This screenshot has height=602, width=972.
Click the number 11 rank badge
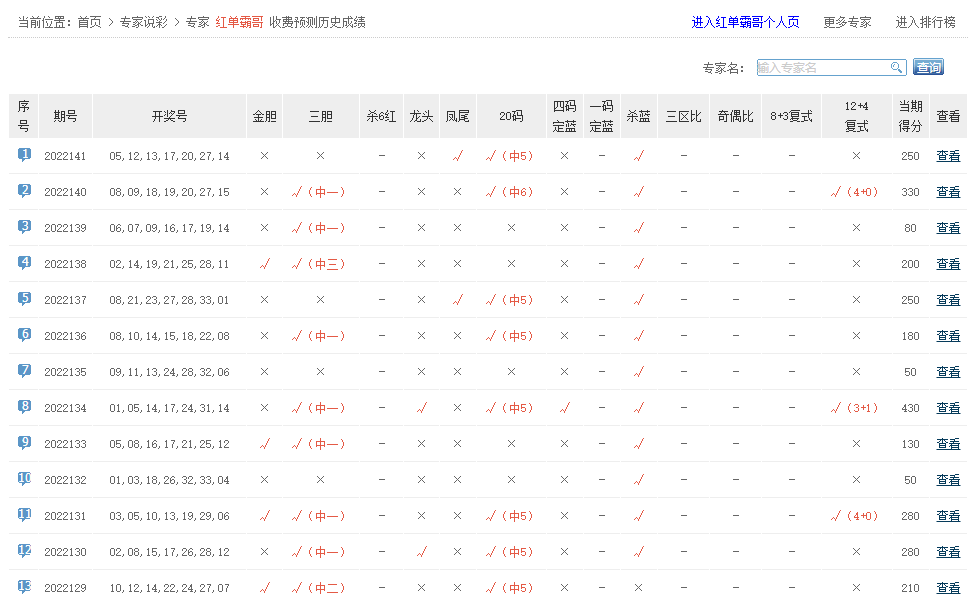pyautogui.click(x=24, y=515)
